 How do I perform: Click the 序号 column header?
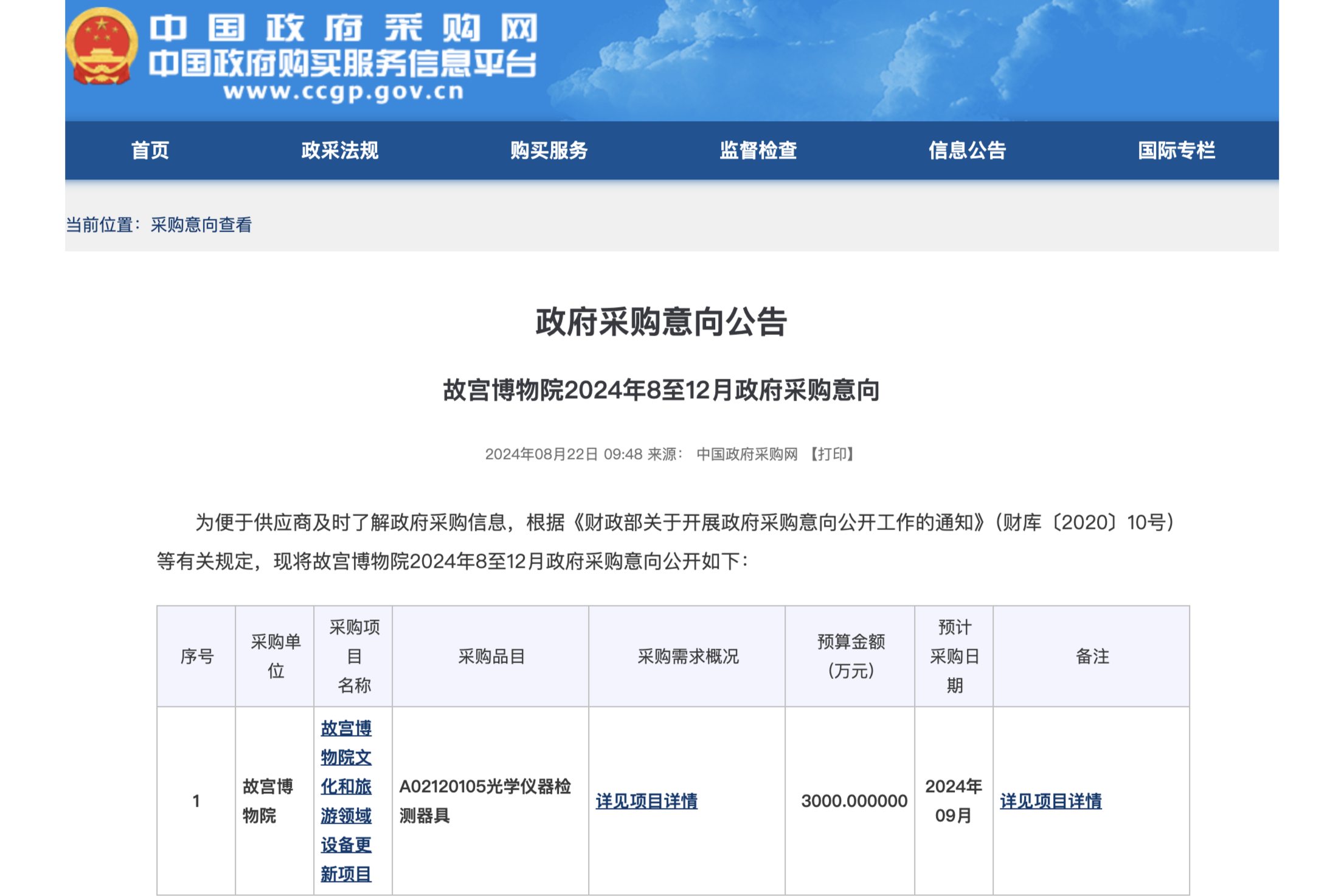point(197,656)
